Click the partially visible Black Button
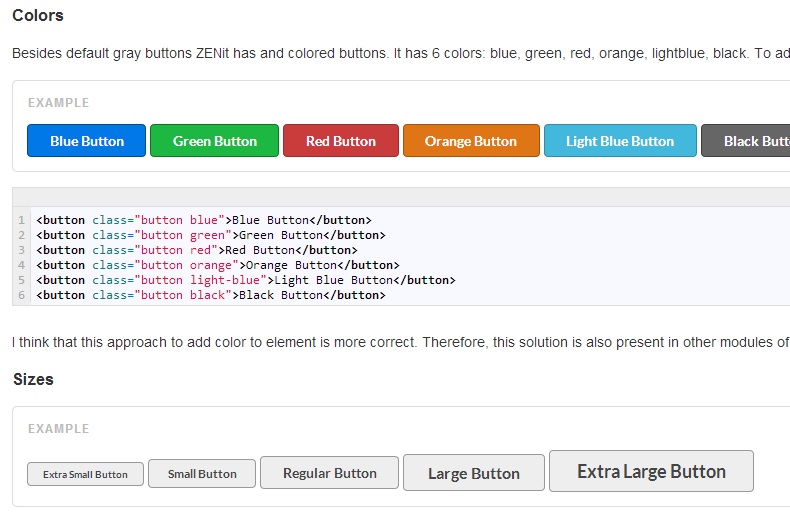The image size is (790, 513). pos(746,141)
